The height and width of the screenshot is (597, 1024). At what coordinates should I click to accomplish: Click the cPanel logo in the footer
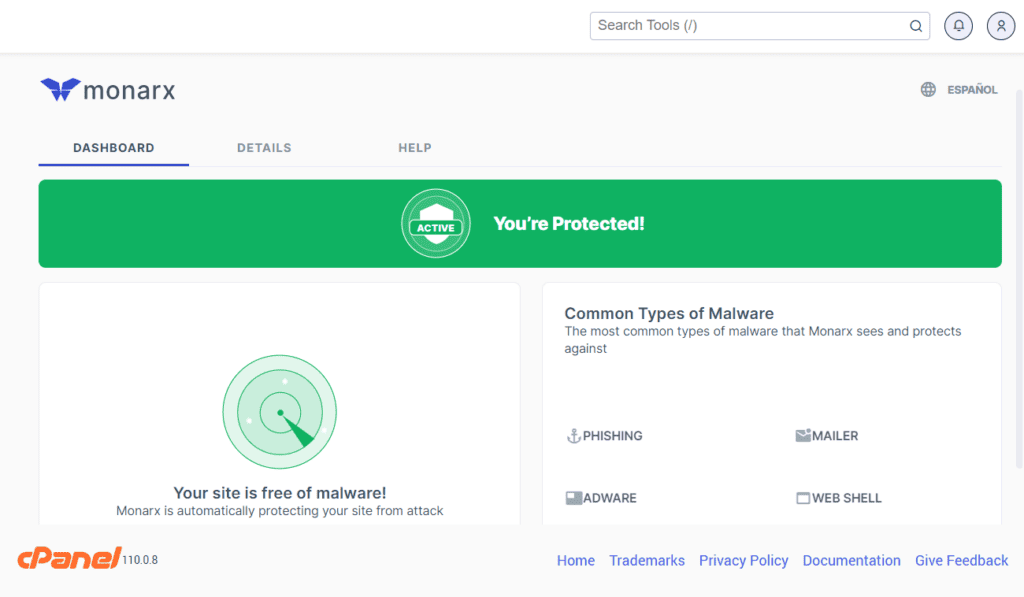(70, 559)
